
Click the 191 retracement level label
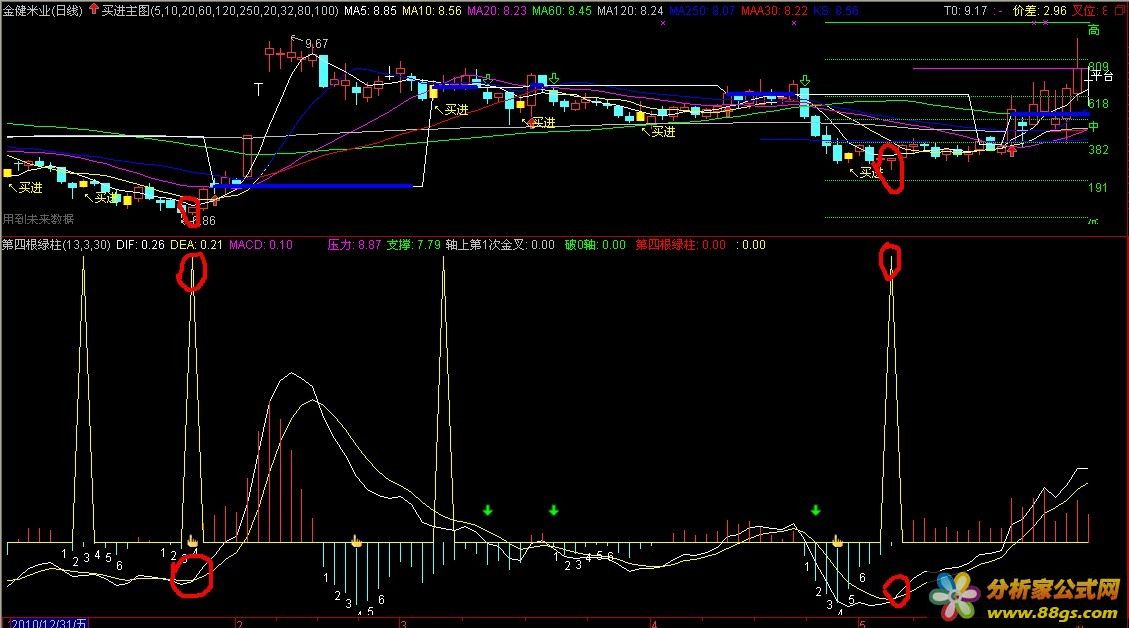click(x=1098, y=187)
